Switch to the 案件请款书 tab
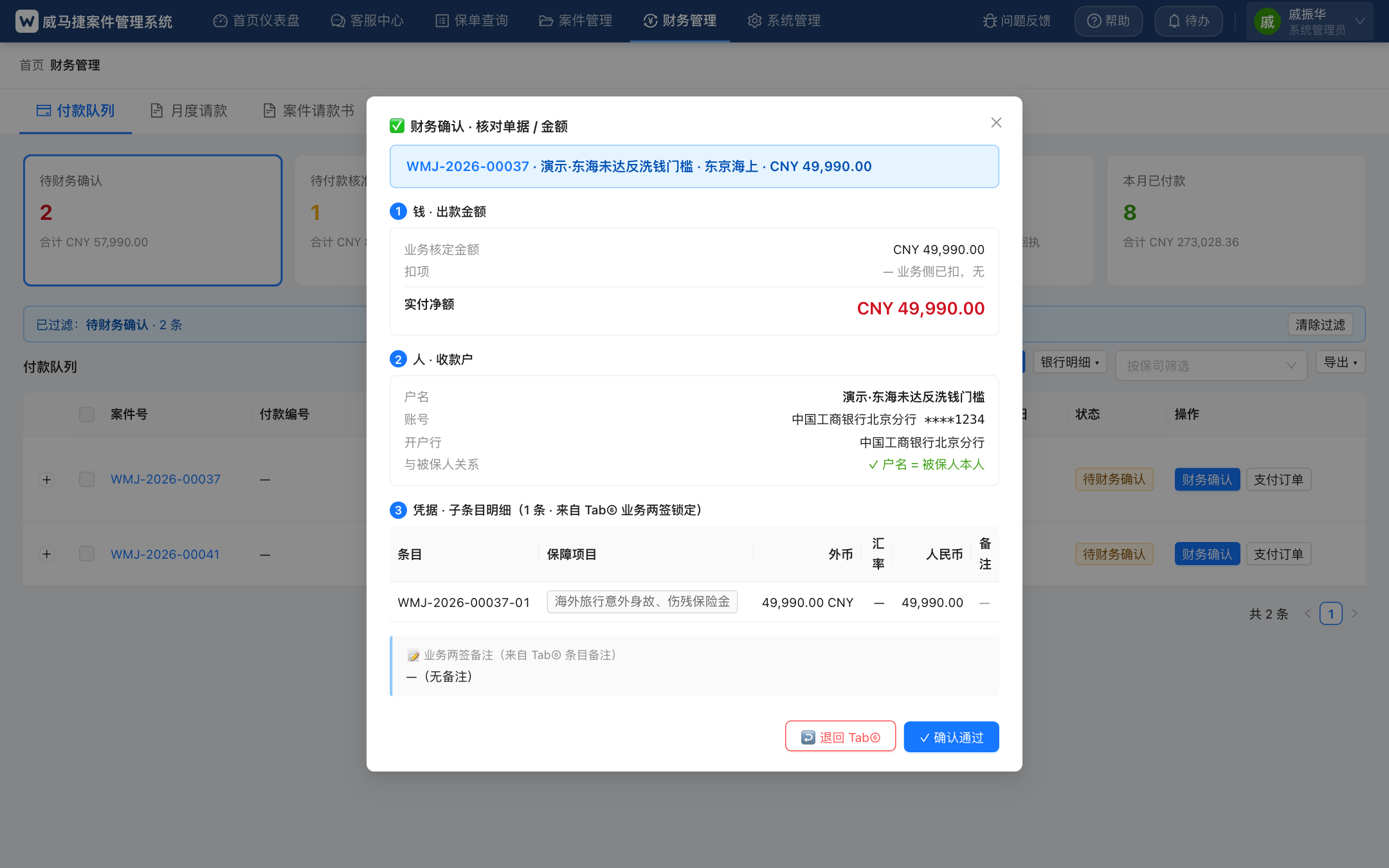This screenshot has height=868, width=1389. click(x=309, y=111)
